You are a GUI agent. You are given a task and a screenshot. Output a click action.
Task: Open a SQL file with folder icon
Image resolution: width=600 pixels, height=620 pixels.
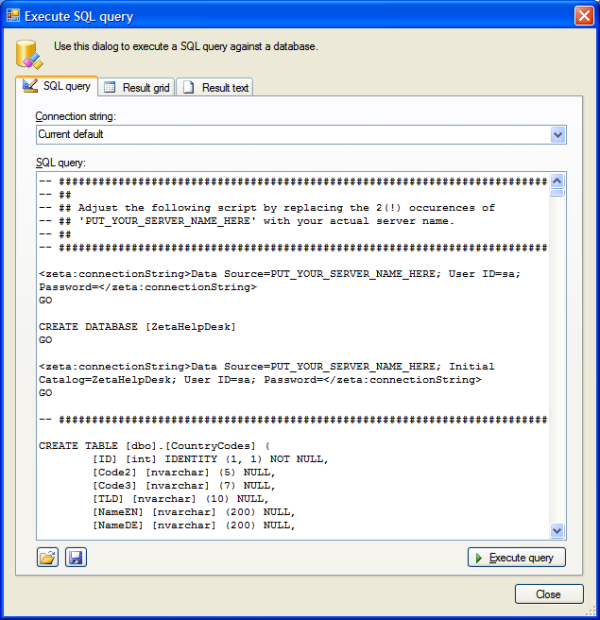(47, 557)
